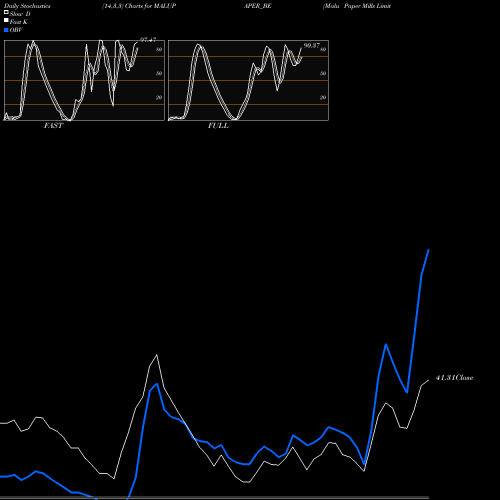This screenshot has height=500, width=500.
Task: Click the 'APER_BE' symbol text
Action: pyautogui.click(x=258, y=6)
